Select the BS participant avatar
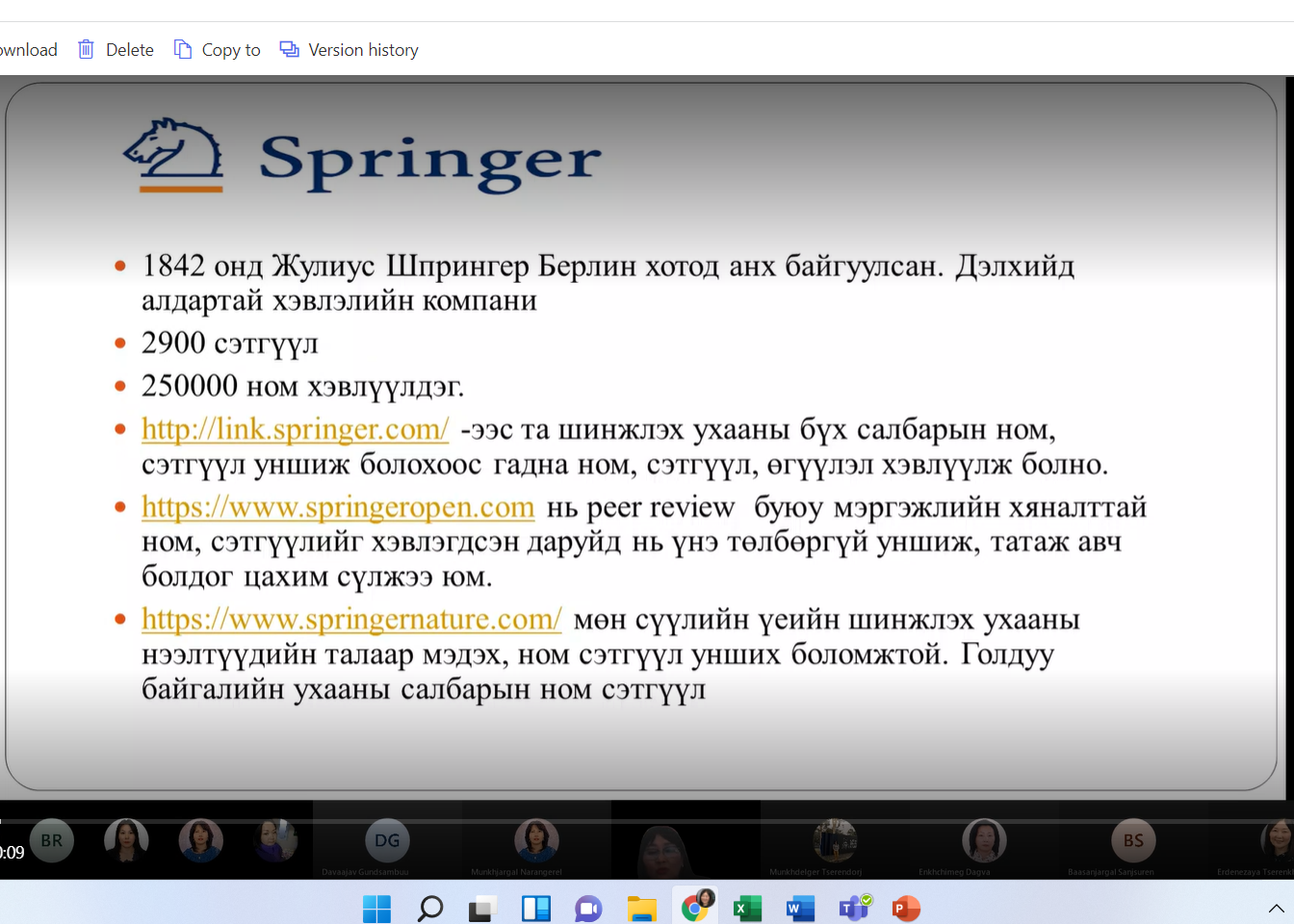 (1133, 840)
